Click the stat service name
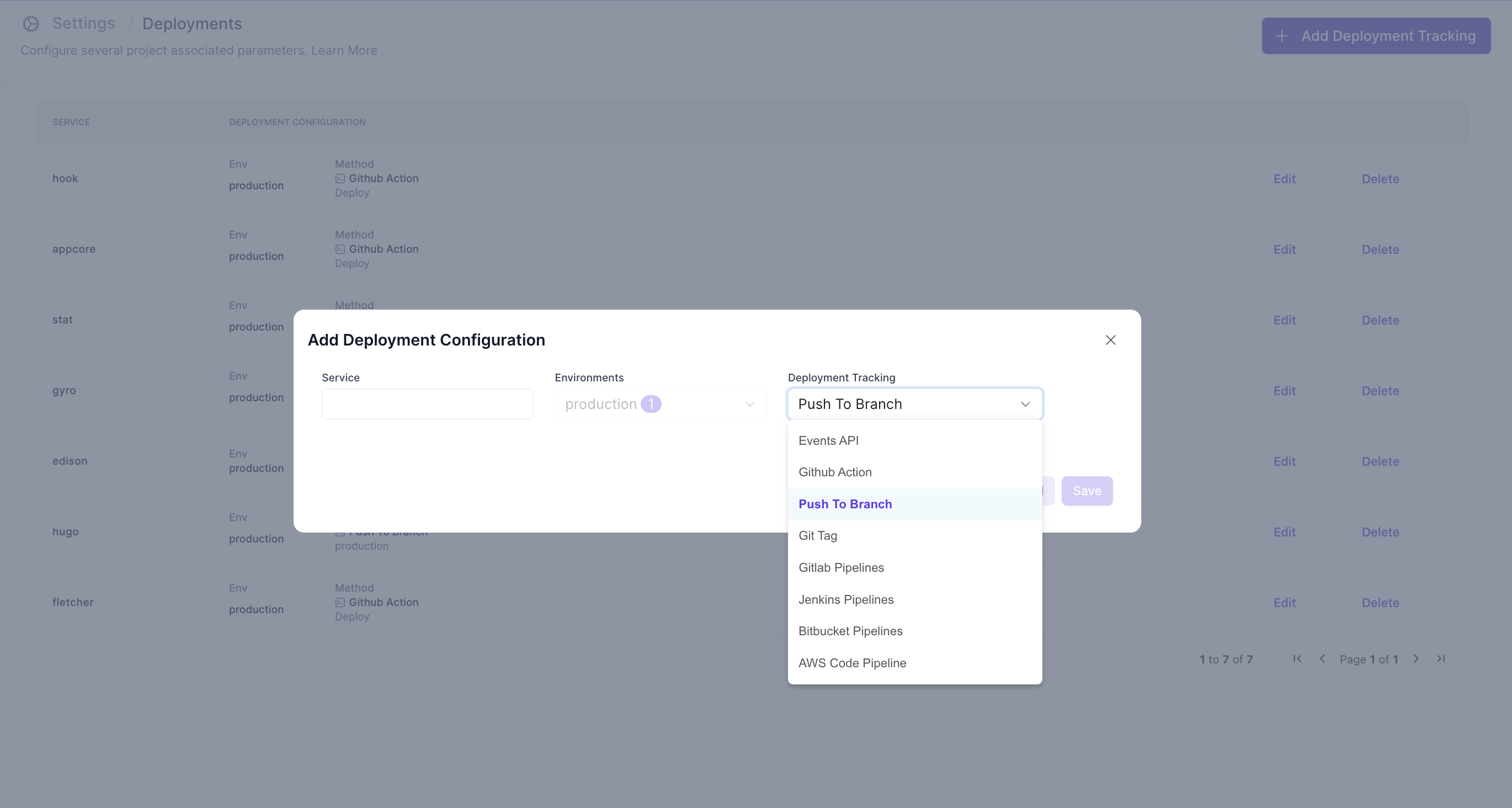 coord(63,320)
